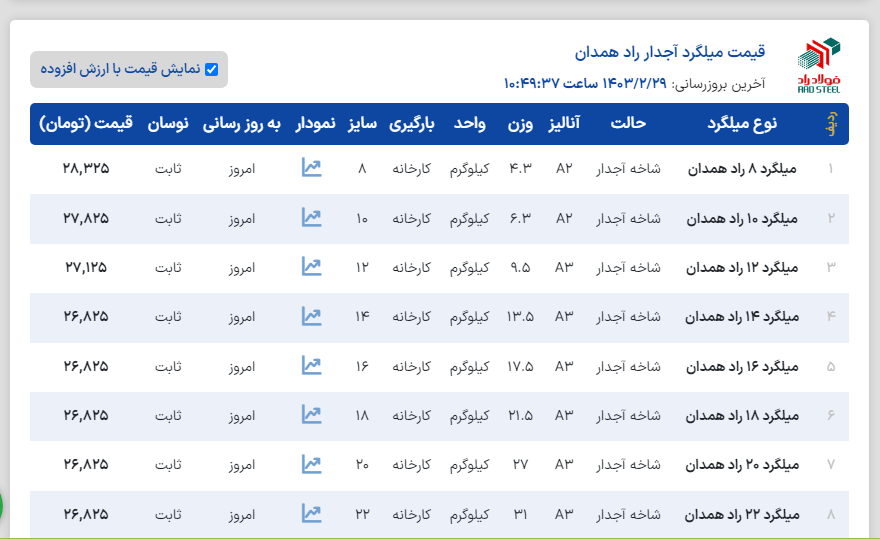
Task: Toggle نمایش قیمت با ارزش افزوده checkbox
Action: pyautogui.click(x=211, y=69)
